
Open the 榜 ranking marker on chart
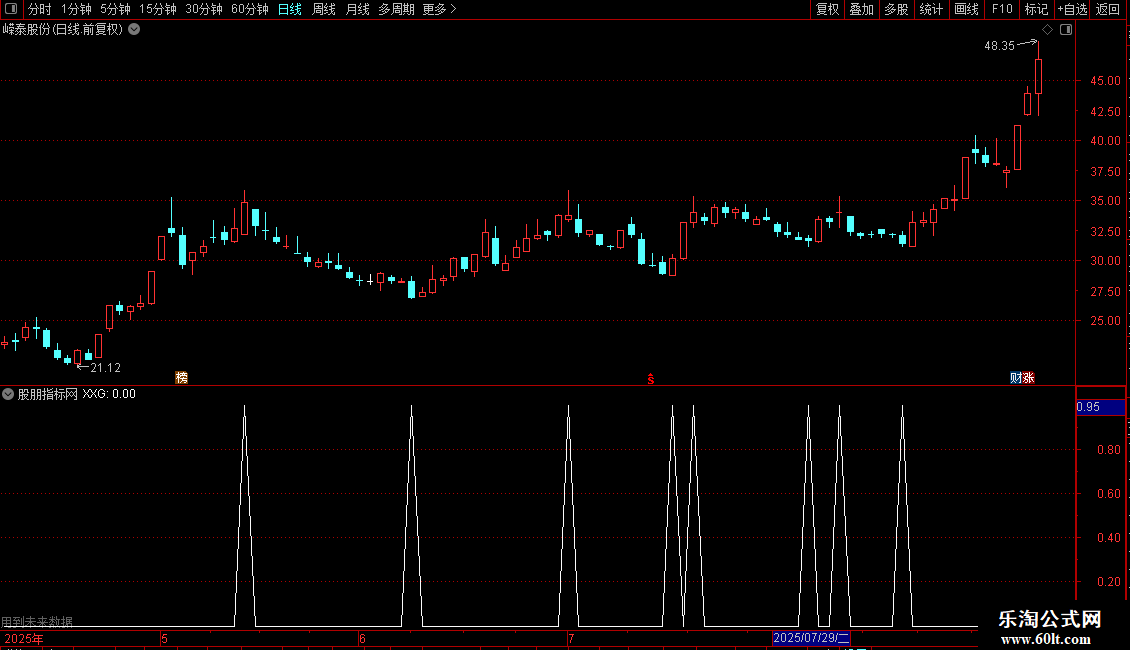[x=182, y=378]
